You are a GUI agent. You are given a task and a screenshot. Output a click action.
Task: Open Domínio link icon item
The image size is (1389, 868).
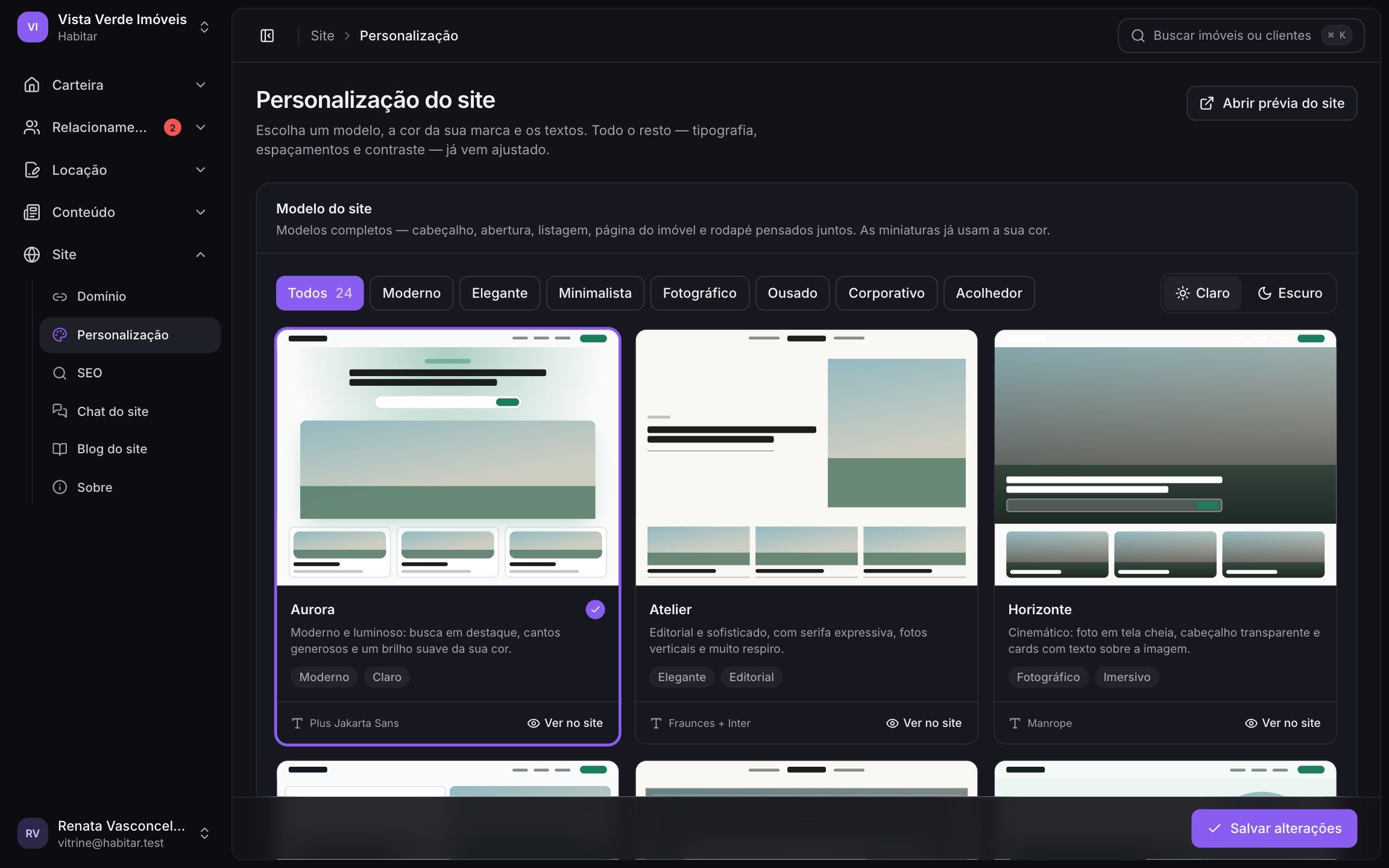tap(60, 297)
